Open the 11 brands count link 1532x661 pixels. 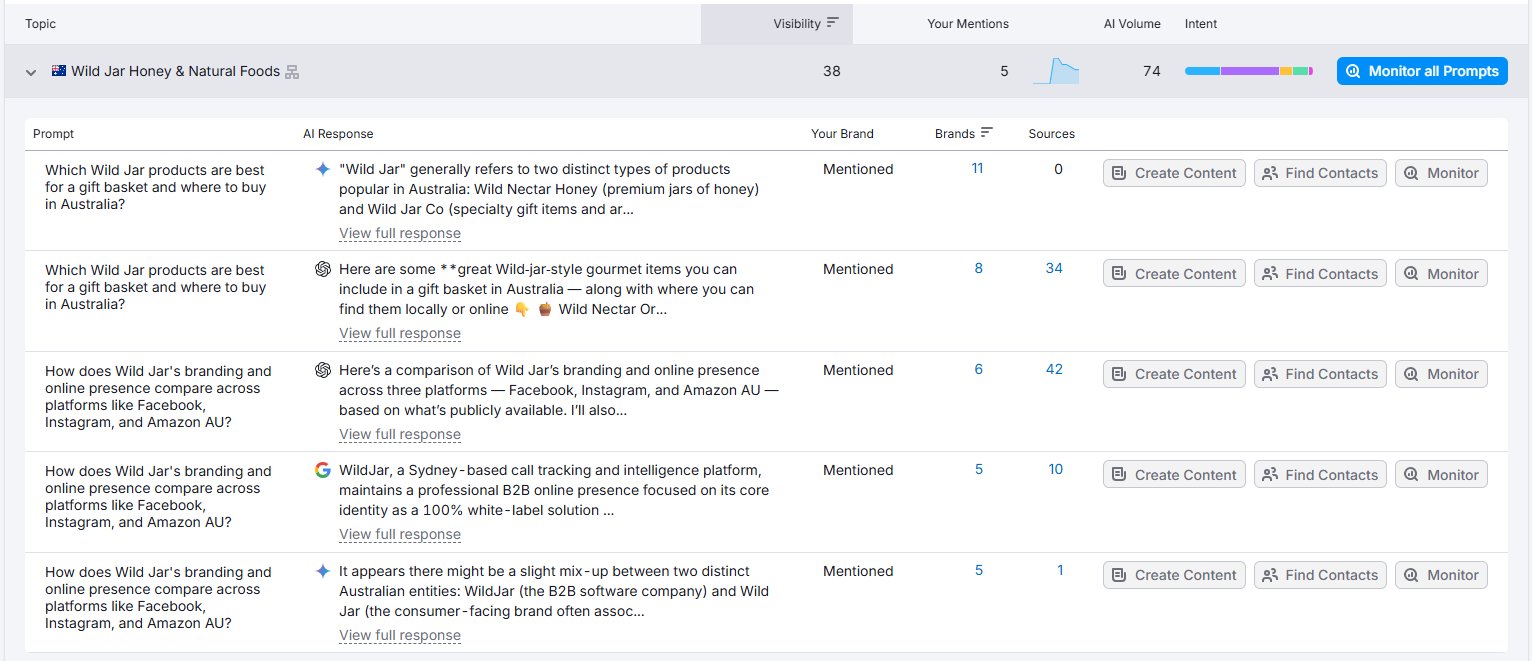pyautogui.click(x=977, y=168)
